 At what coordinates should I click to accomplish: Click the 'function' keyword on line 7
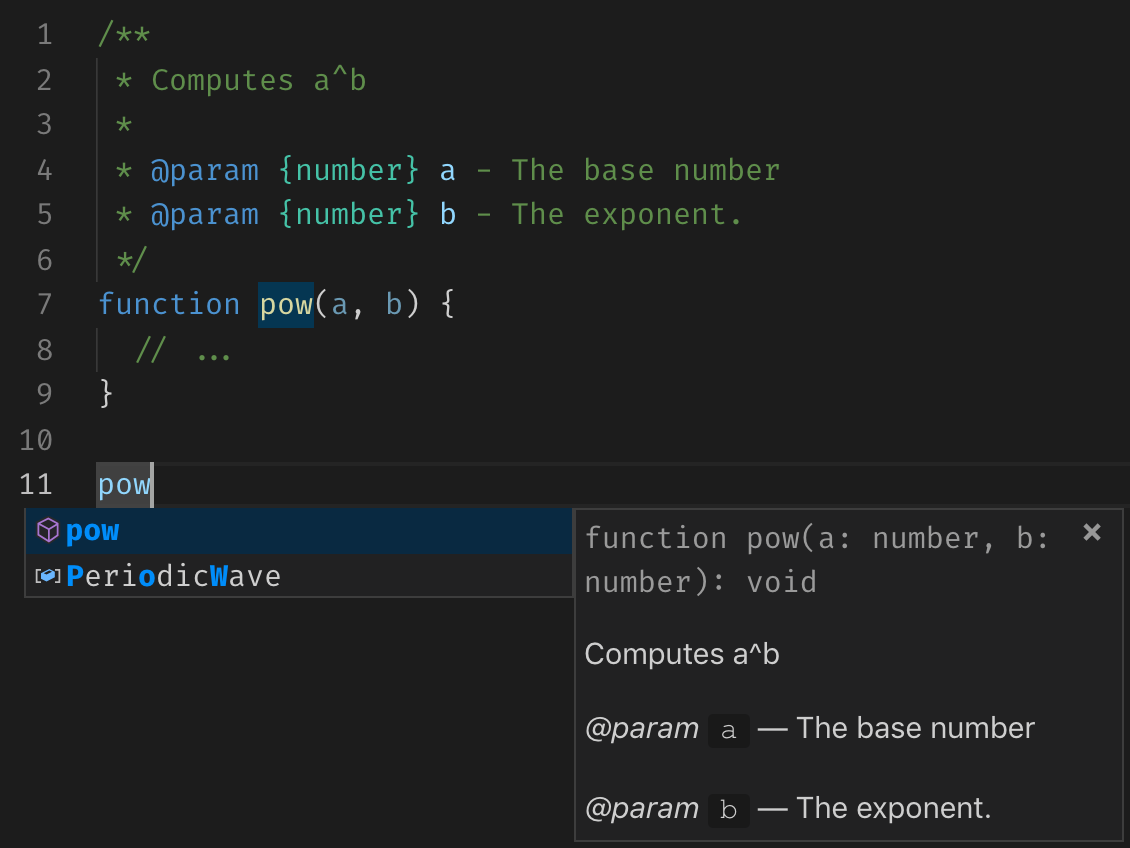(x=168, y=304)
